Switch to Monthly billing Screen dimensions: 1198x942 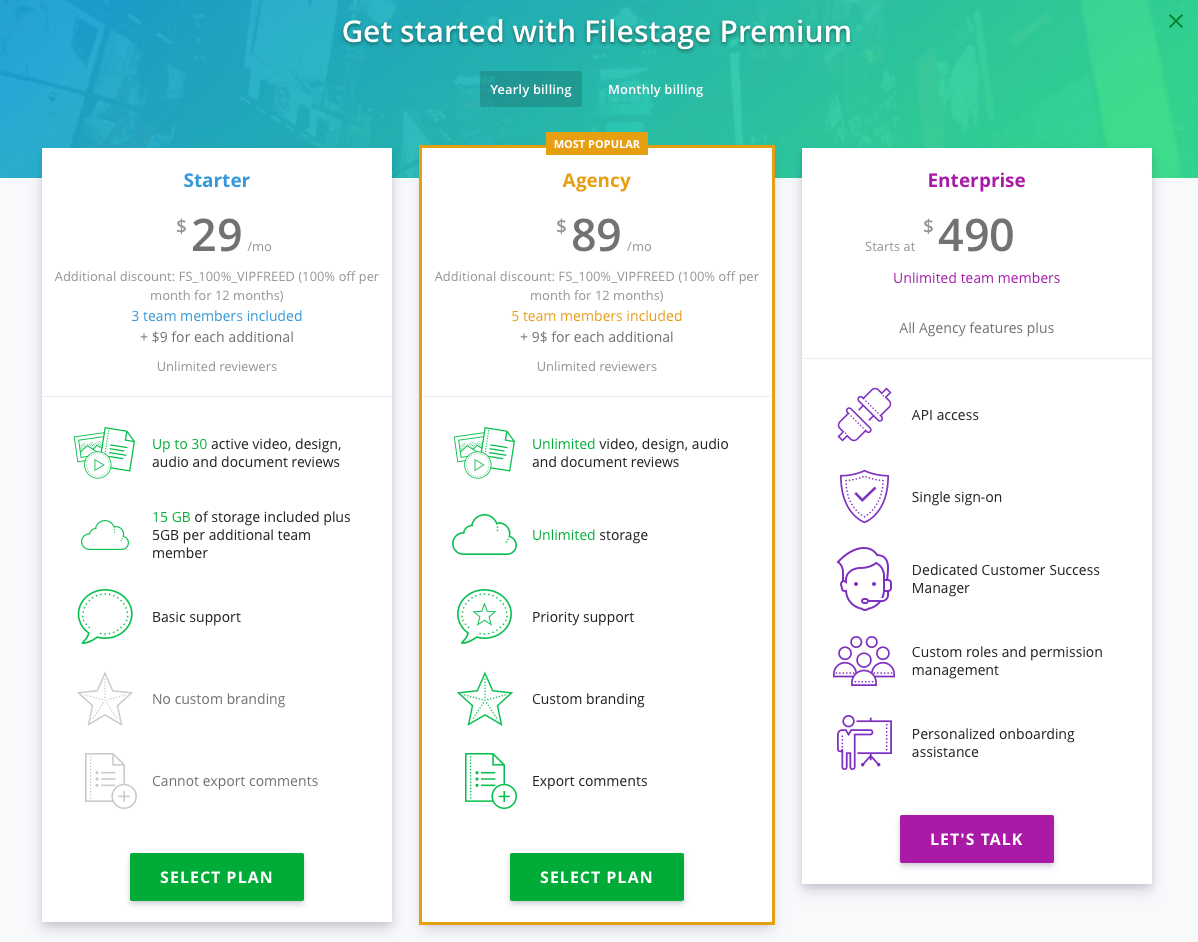coord(655,89)
